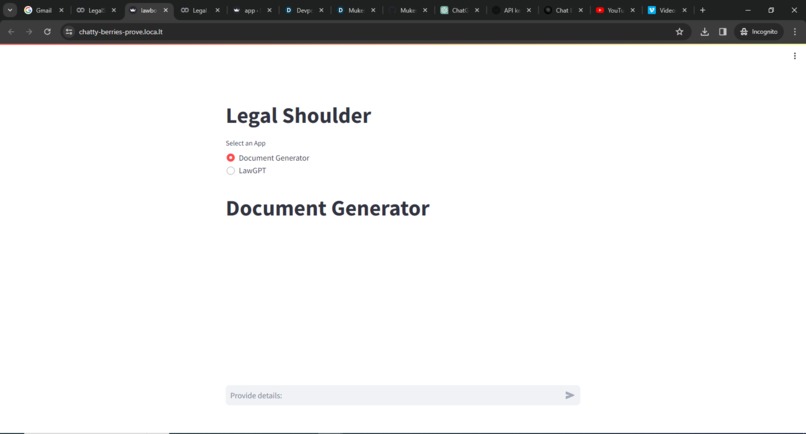Click the Document Generator heading
The width and height of the screenshot is (806, 434).
point(328,208)
